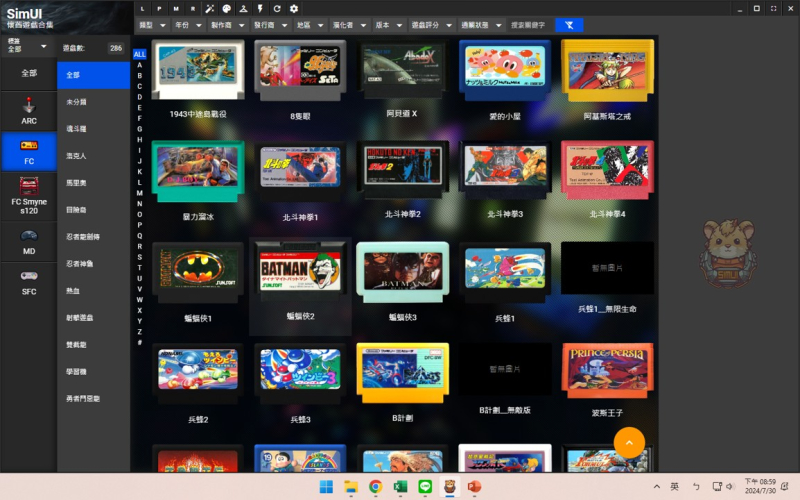Click the clothes hanger skin icon

tap(243, 9)
